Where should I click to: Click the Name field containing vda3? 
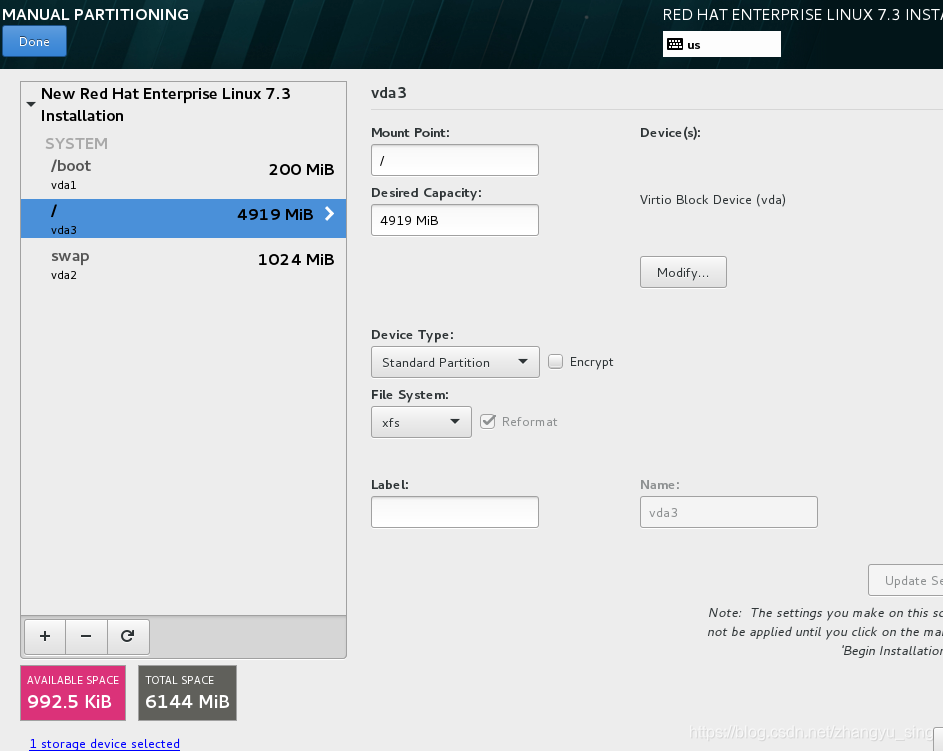[728, 512]
